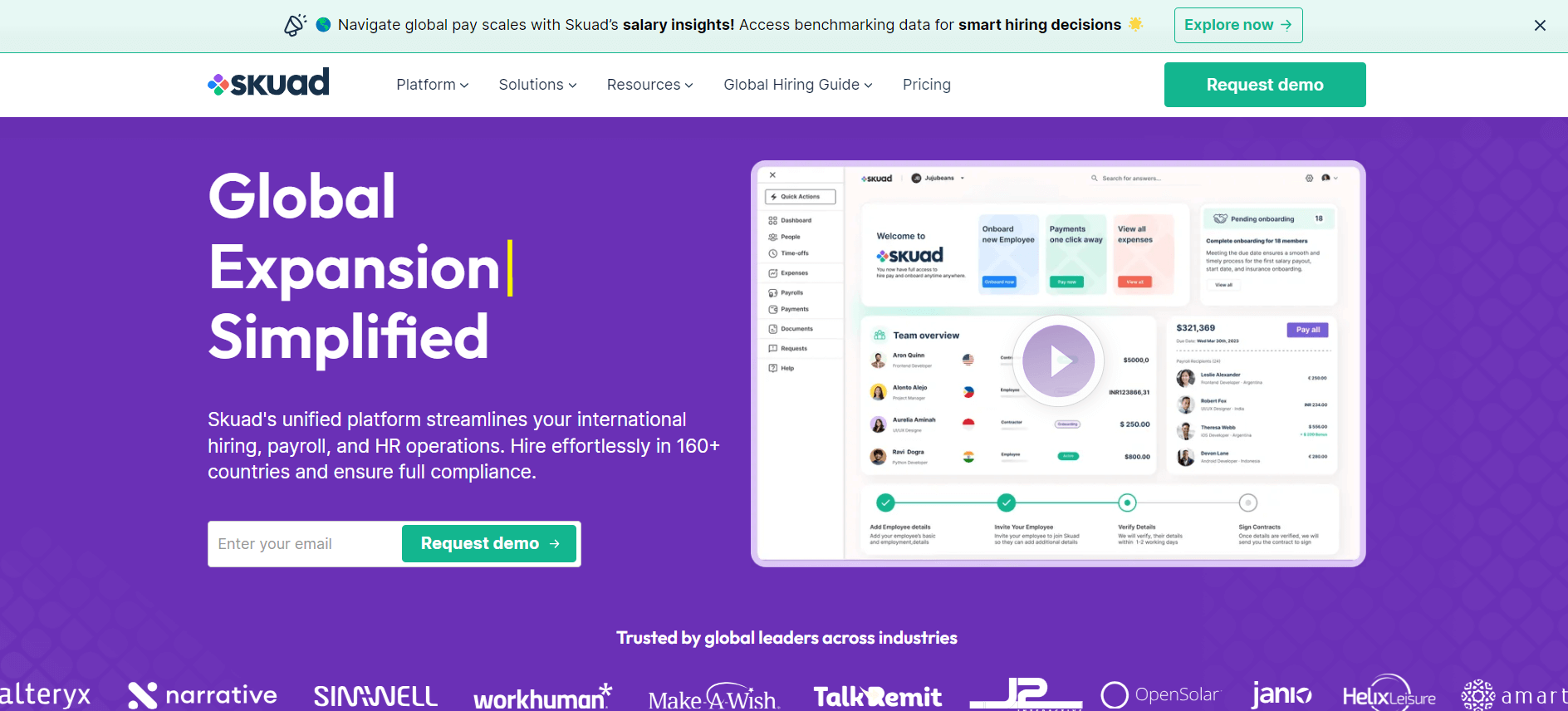Click the Skuad logo in header
Image resolution: width=1568 pixels, height=711 pixels.
click(x=268, y=83)
